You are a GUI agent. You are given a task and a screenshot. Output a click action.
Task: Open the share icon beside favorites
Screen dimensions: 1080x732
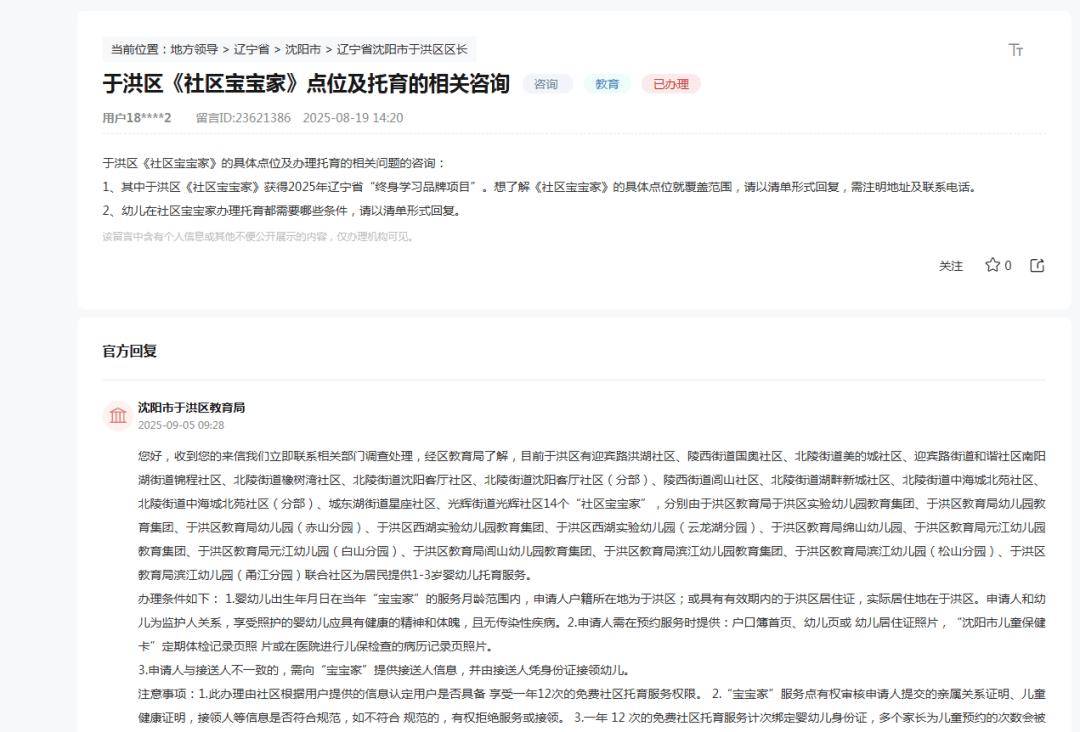pyautogui.click(x=1037, y=265)
